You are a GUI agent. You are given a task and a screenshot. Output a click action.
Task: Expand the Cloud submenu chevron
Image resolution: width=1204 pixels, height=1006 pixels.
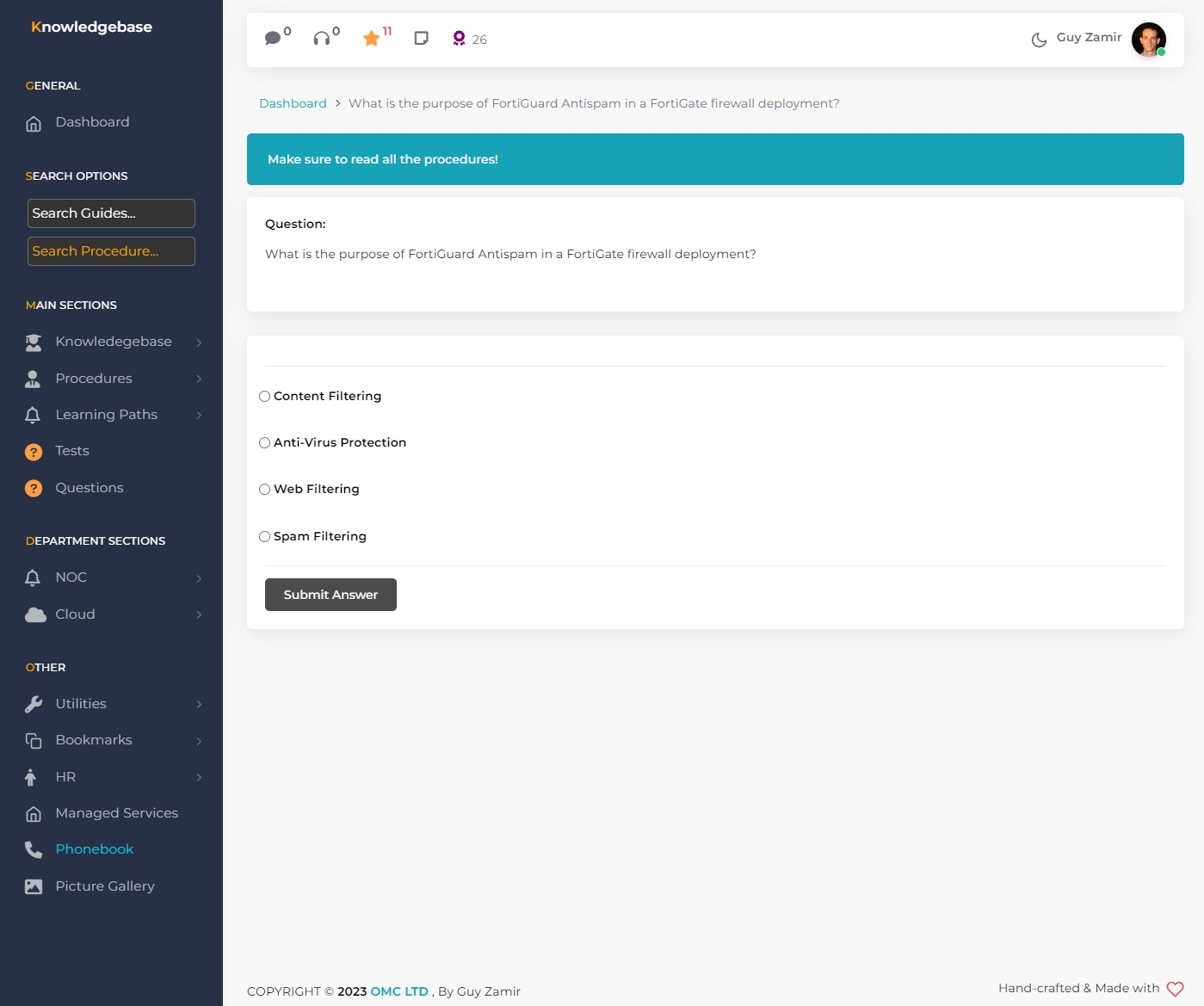point(199,614)
